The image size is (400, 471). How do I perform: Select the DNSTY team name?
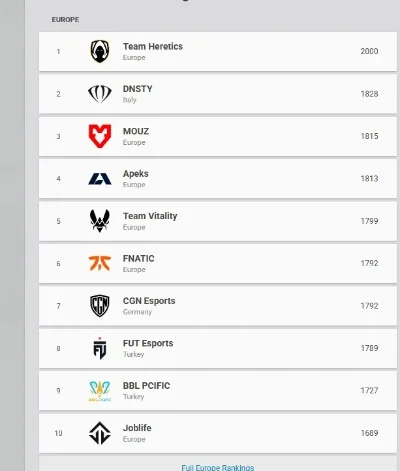[x=138, y=89]
